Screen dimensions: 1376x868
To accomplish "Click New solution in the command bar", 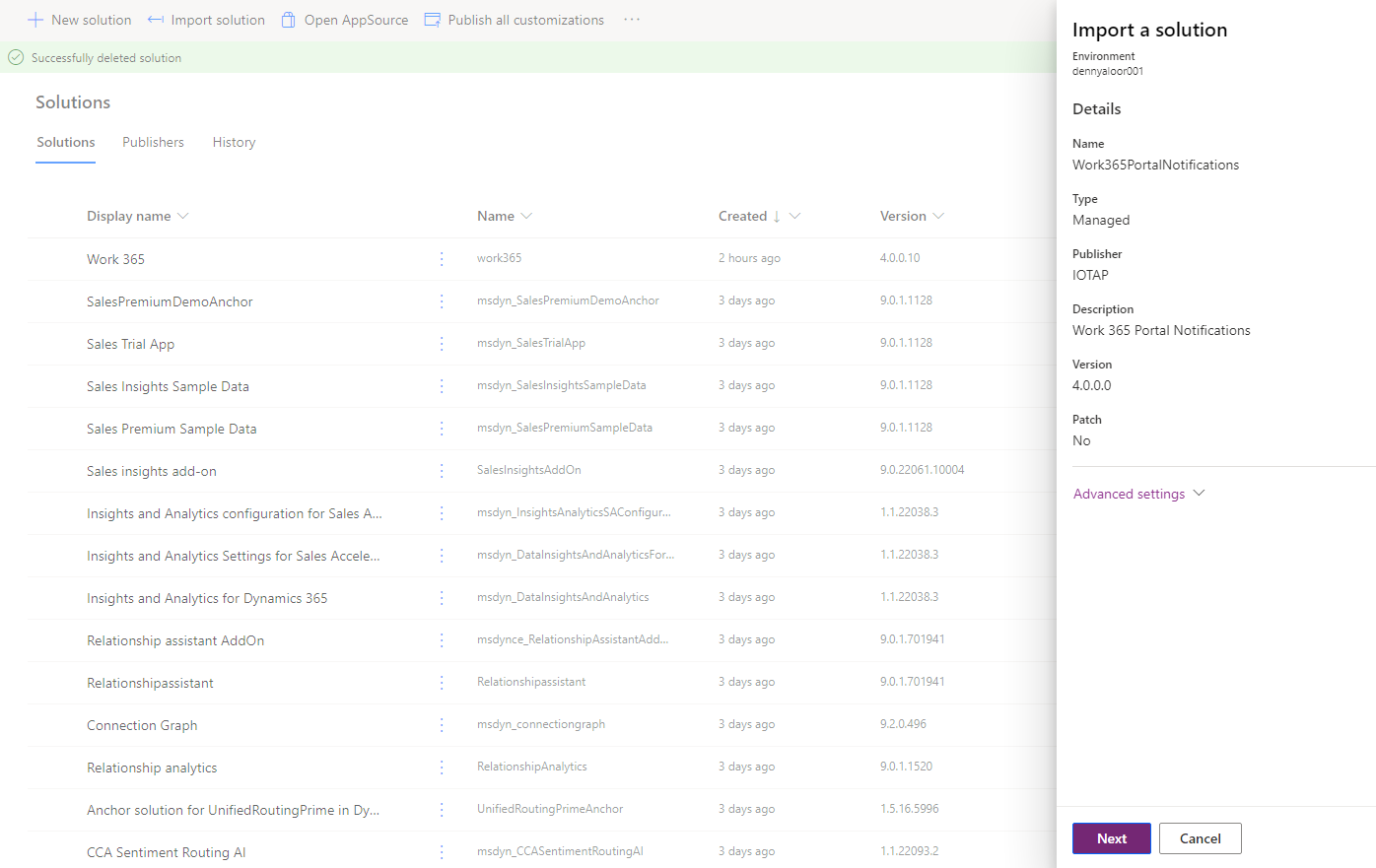I will pos(80,20).
